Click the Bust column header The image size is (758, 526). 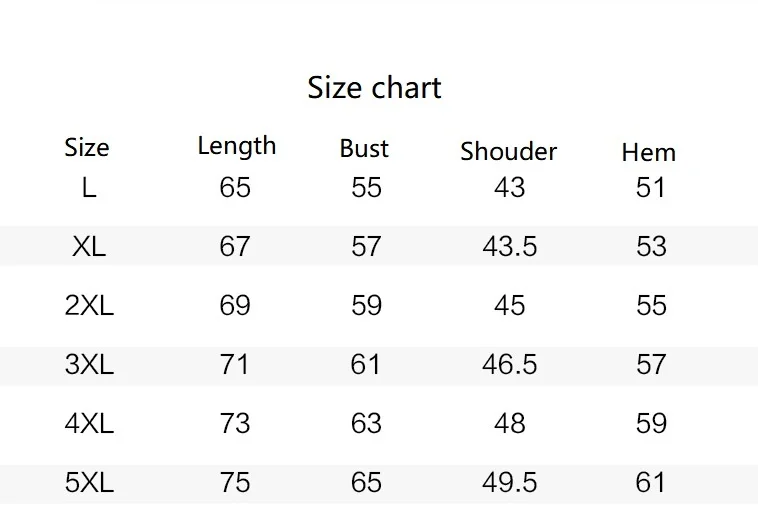click(x=364, y=149)
